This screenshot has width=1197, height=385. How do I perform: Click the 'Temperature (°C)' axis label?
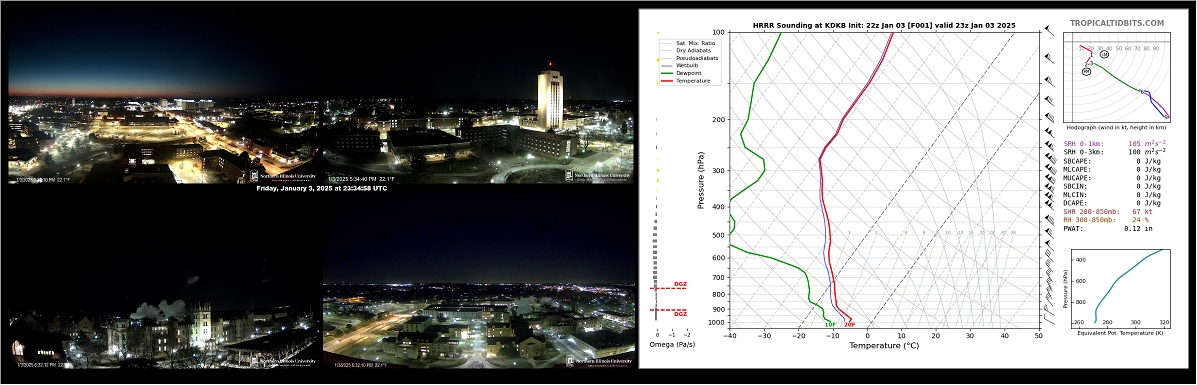tap(884, 346)
